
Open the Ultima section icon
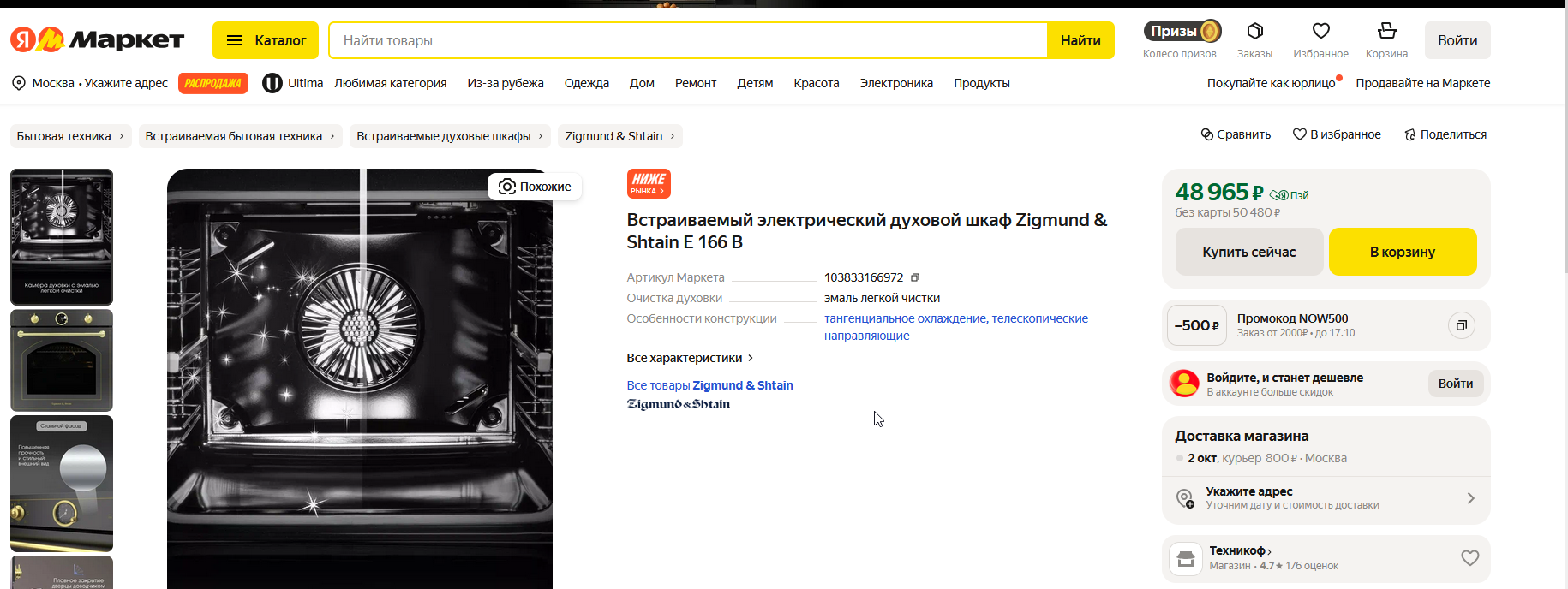coord(272,83)
